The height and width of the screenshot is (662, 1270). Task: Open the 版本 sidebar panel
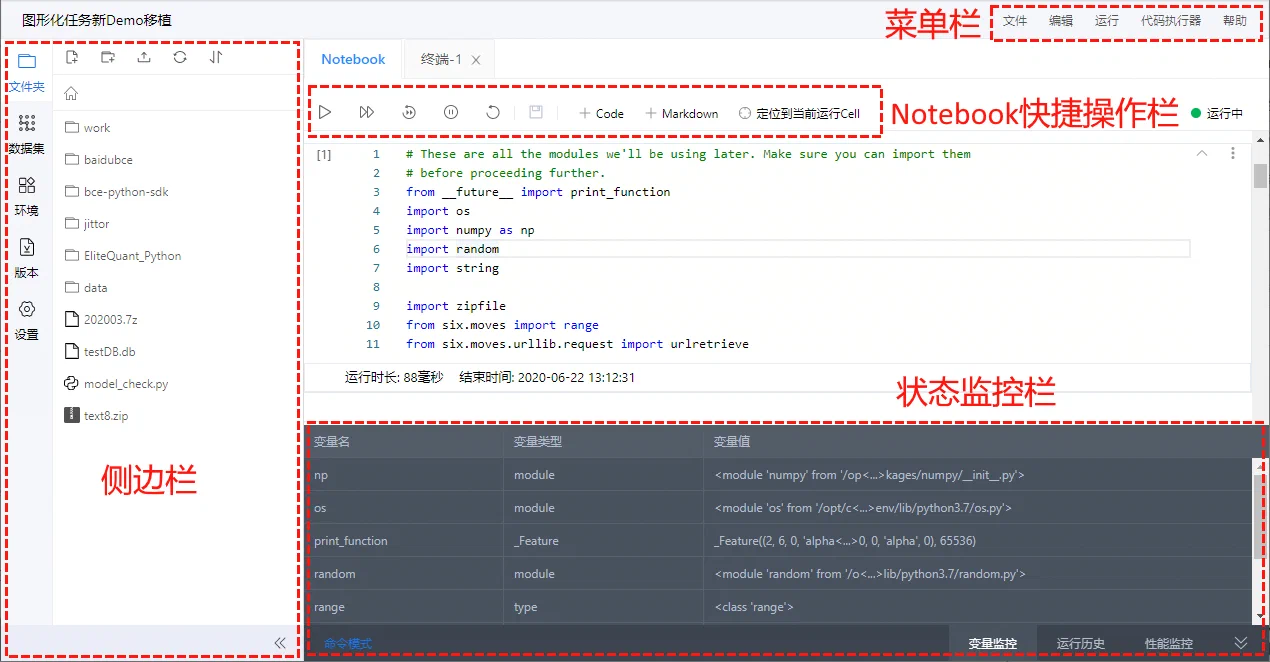click(x=27, y=258)
